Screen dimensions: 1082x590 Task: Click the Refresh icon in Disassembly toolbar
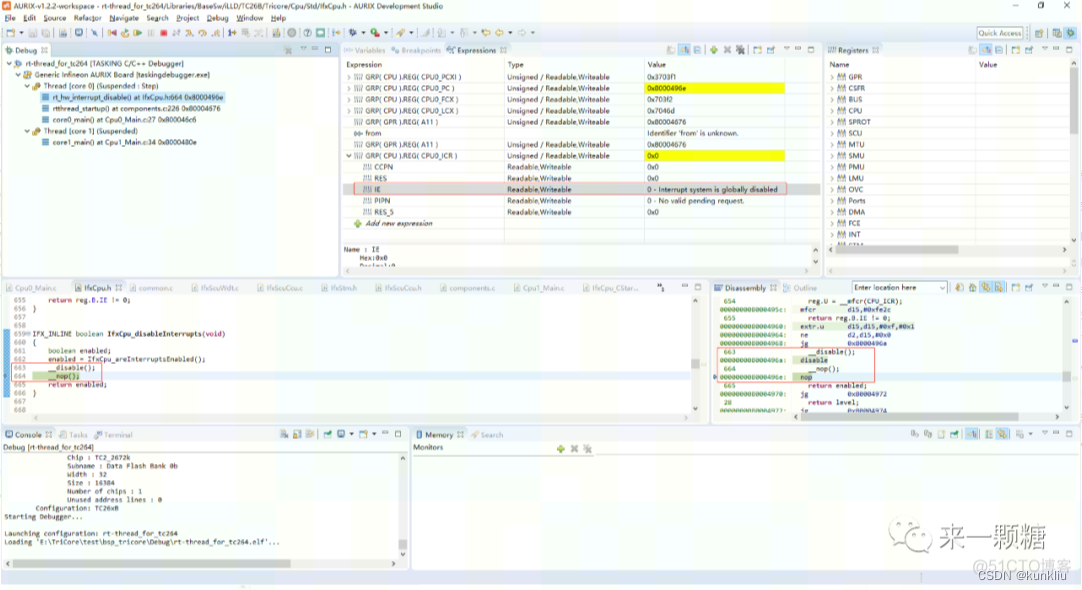pos(959,287)
